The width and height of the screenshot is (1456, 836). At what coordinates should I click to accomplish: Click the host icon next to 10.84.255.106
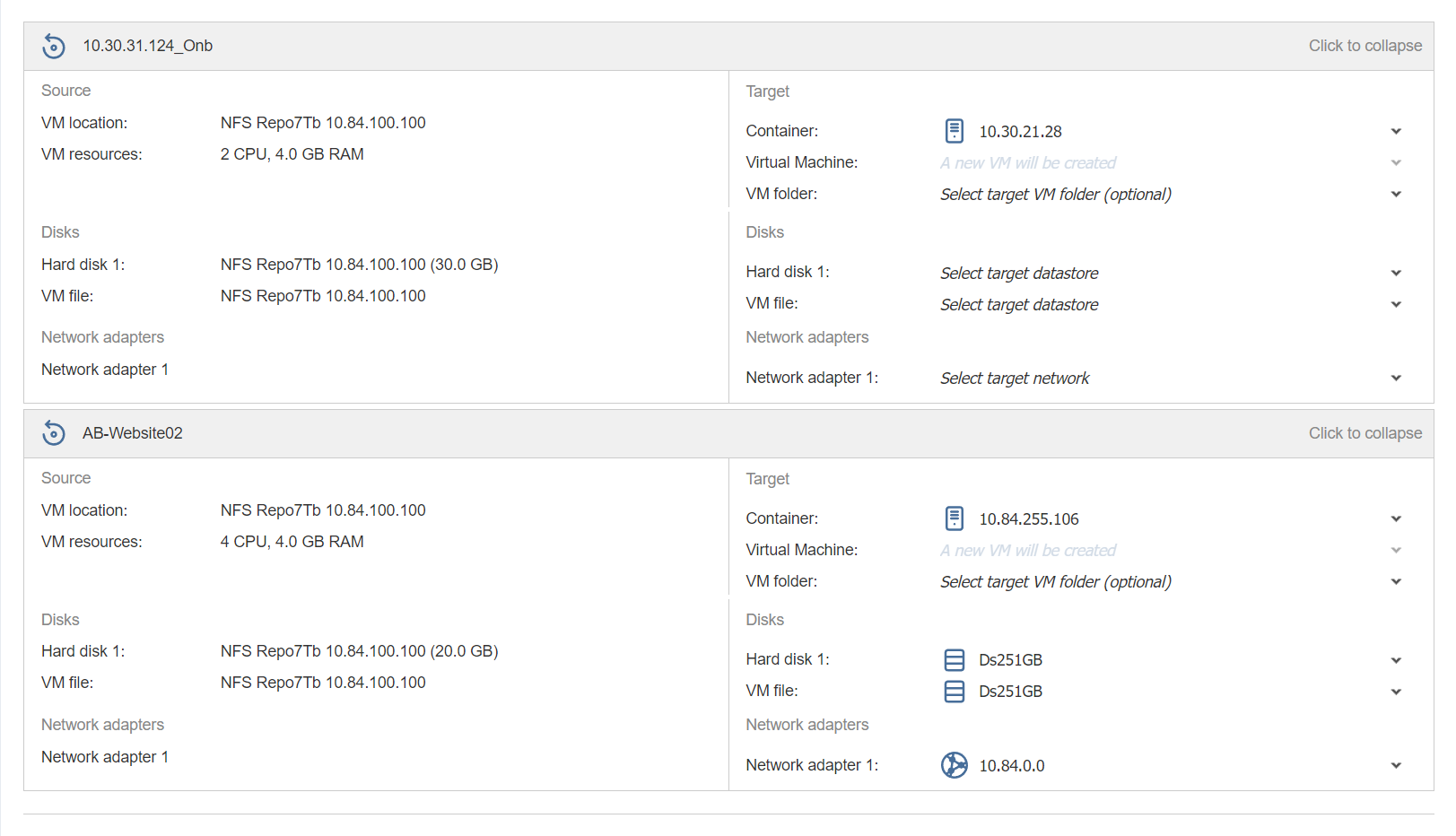pos(955,518)
